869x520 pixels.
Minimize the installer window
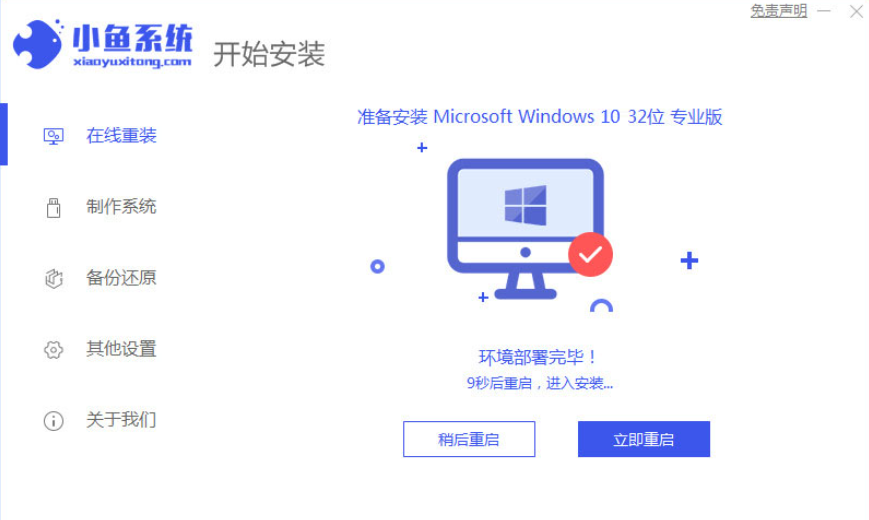(x=824, y=11)
